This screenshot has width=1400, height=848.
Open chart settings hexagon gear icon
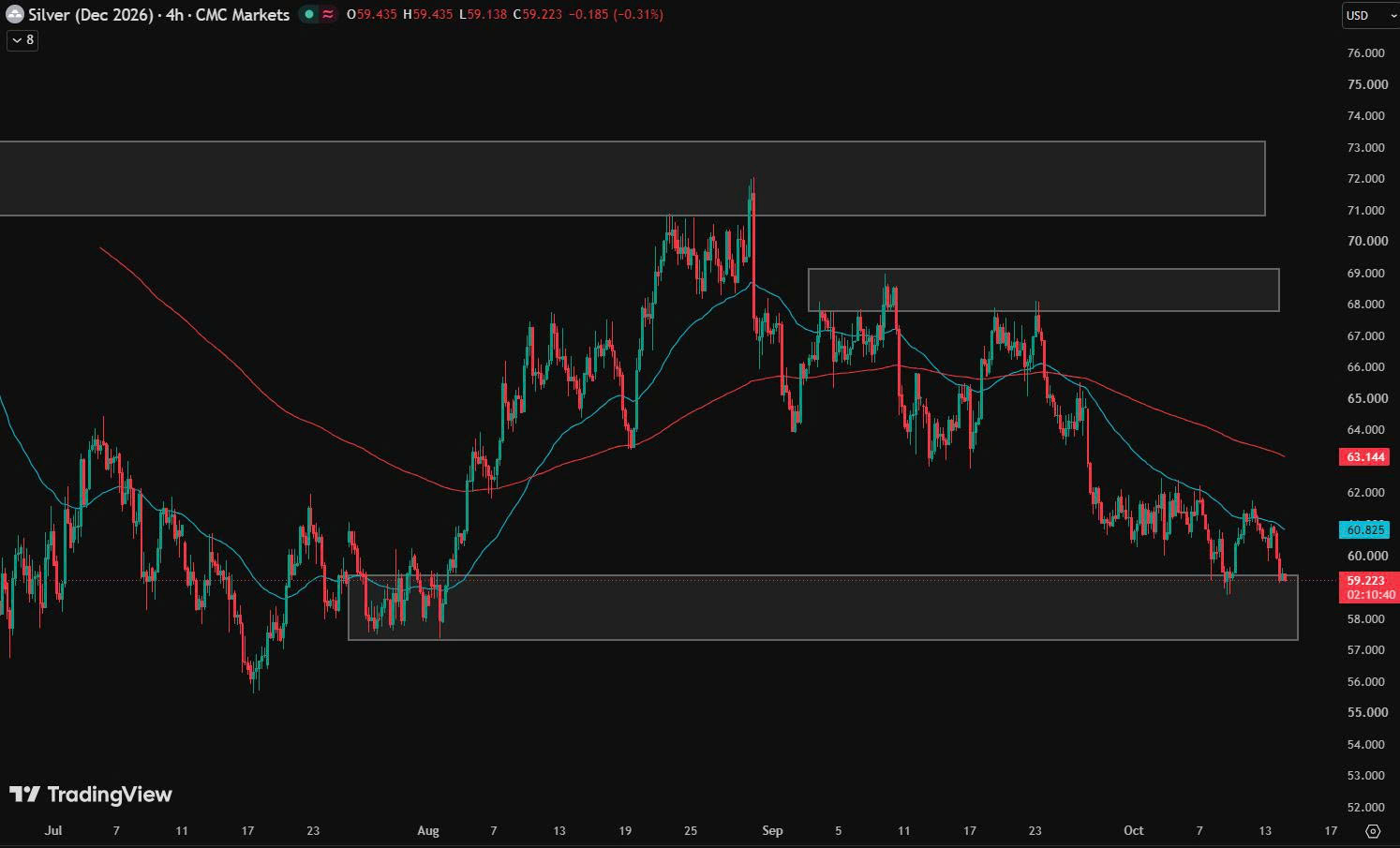(1373, 831)
